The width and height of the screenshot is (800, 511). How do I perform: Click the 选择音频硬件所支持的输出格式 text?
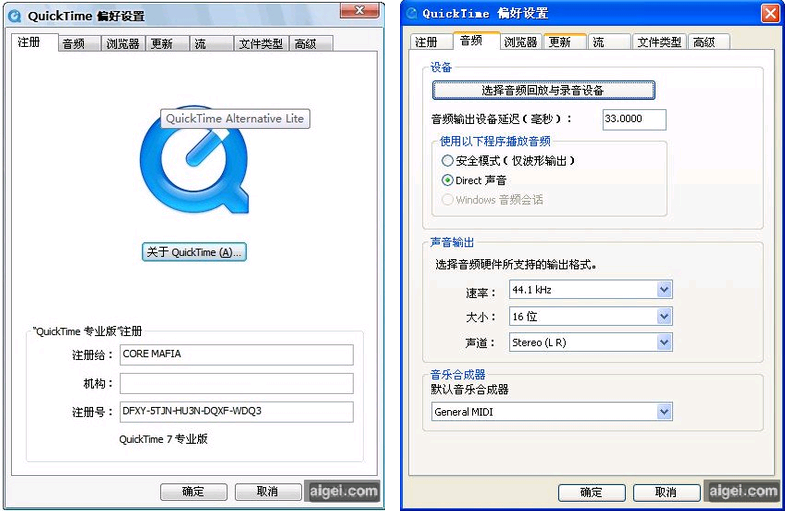point(516,265)
